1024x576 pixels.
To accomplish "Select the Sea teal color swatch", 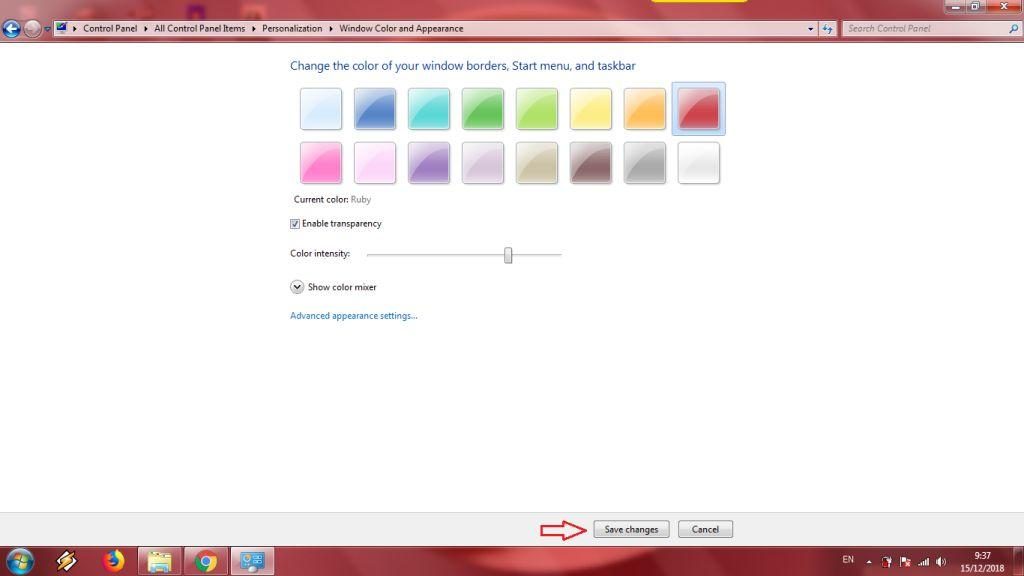I will tap(428, 108).
